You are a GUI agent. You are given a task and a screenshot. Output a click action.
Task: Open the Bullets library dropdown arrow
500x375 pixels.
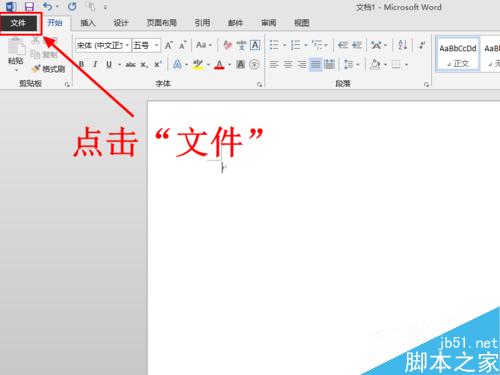284,45
